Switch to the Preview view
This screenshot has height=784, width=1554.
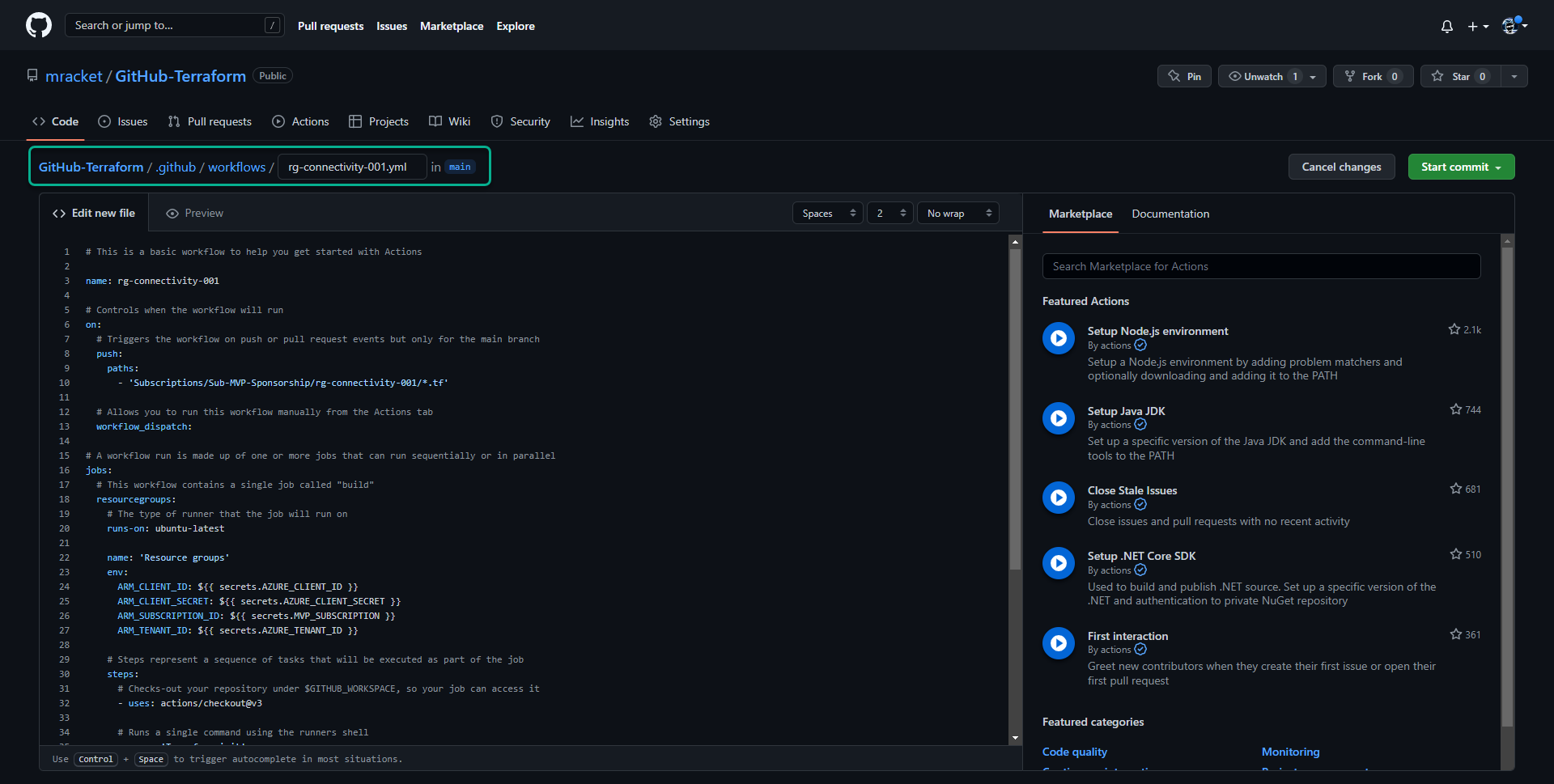[x=194, y=214]
